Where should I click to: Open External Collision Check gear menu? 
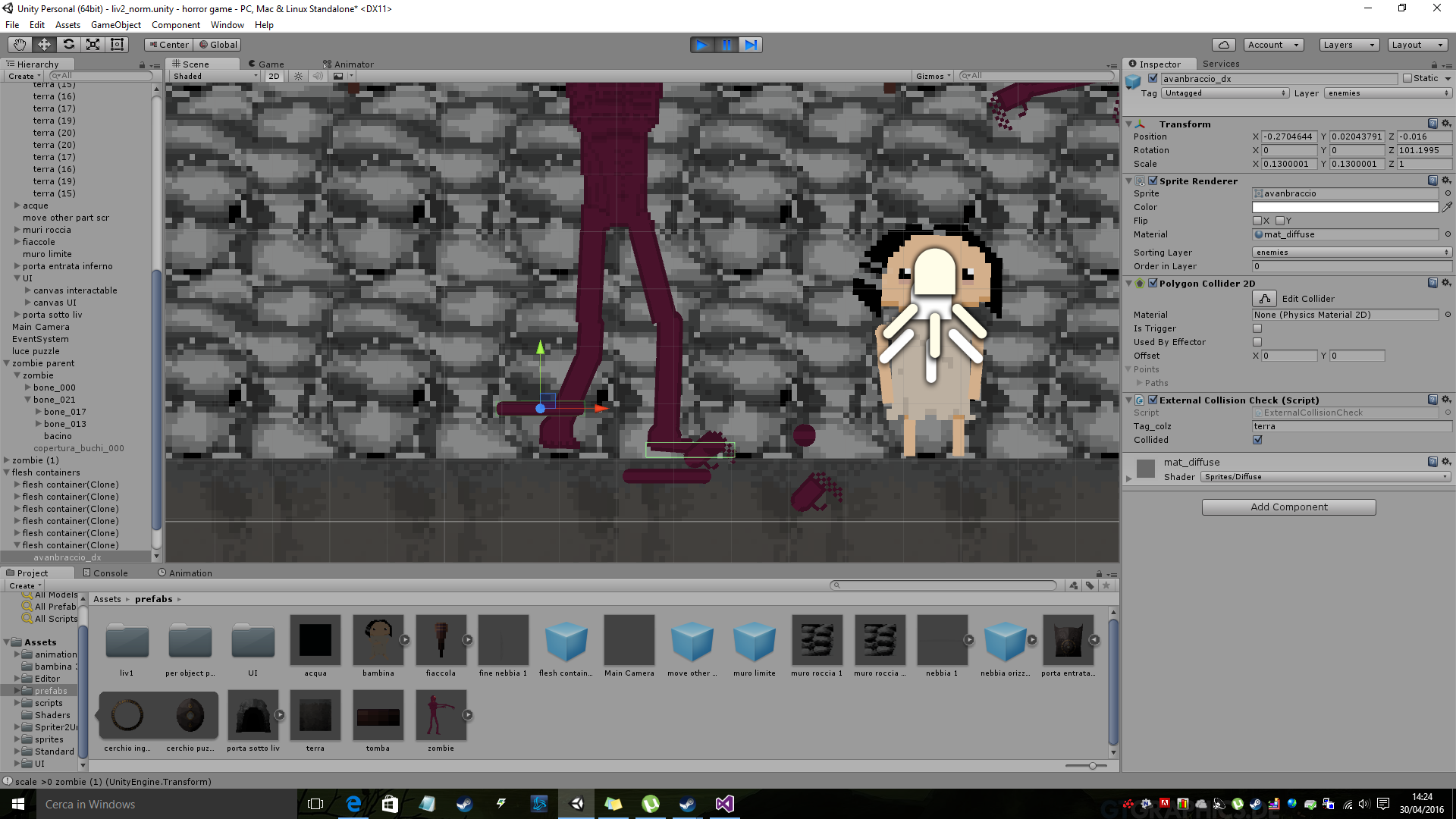click(1446, 400)
